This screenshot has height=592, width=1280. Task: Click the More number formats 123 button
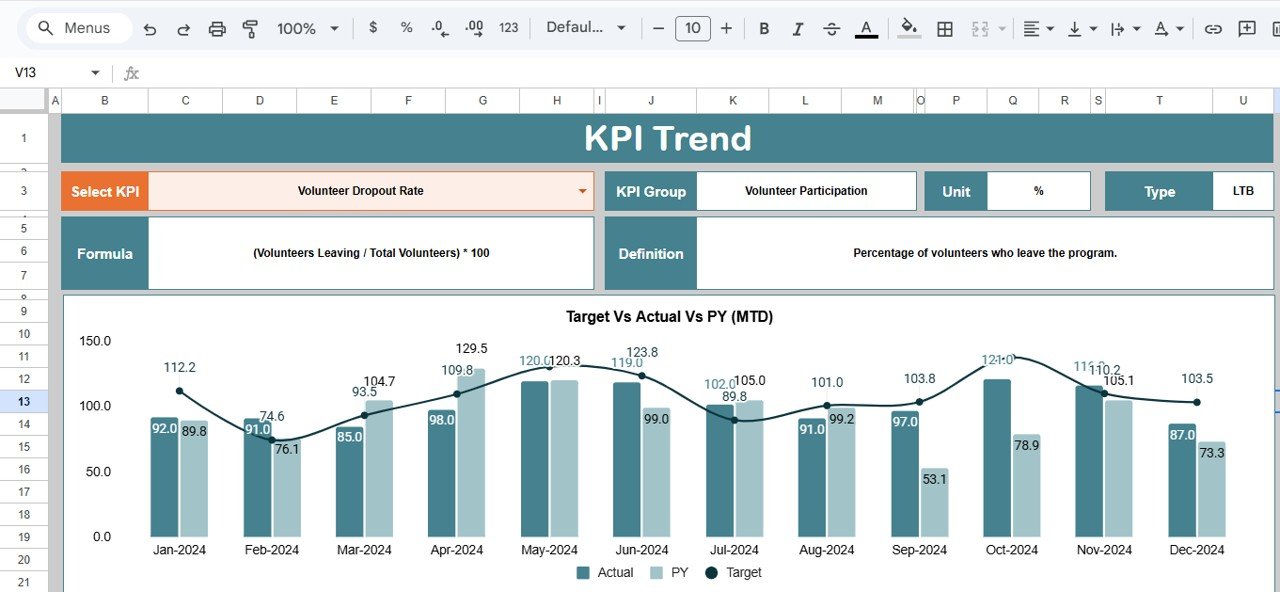pos(508,28)
